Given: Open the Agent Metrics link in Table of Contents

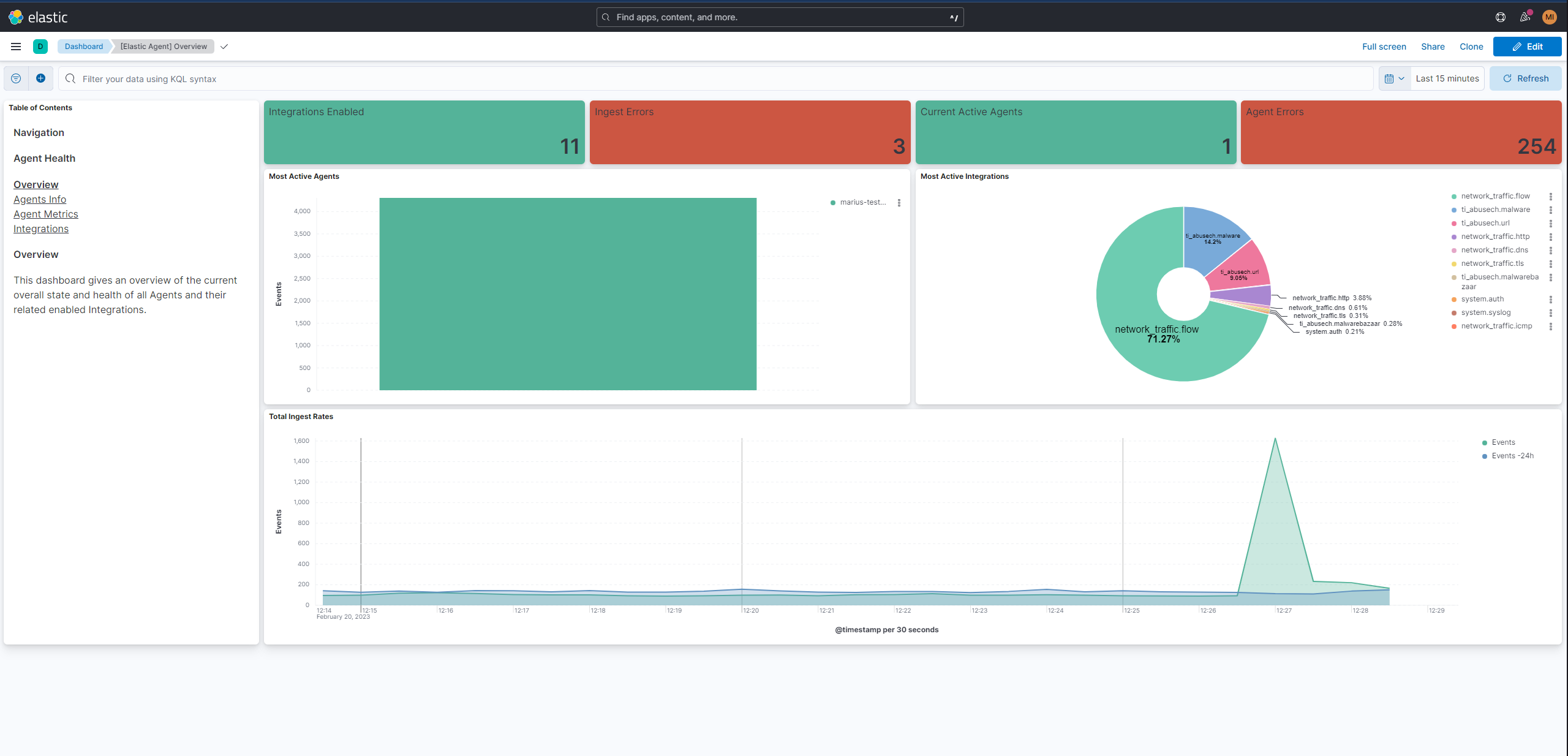Looking at the screenshot, I should 45,214.
